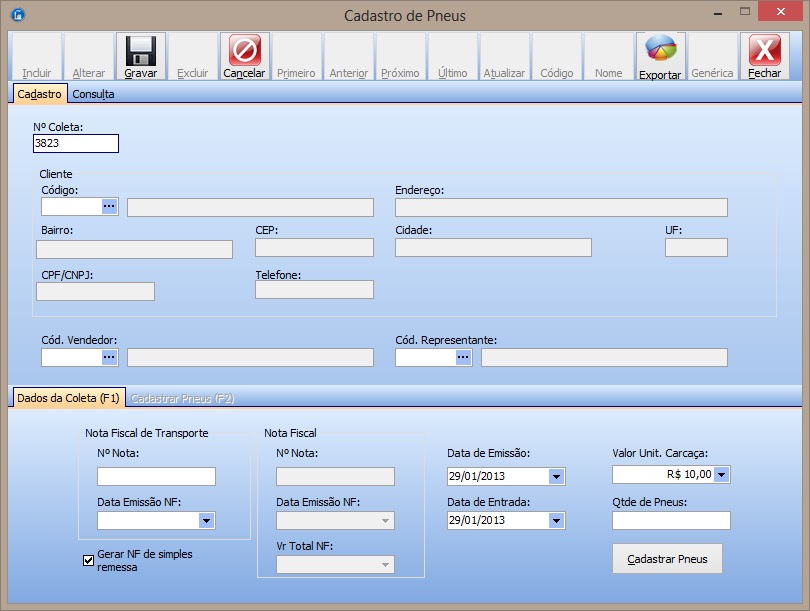Click the Cancelar toolbar icon
810x611 pixels.
(244, 51)
